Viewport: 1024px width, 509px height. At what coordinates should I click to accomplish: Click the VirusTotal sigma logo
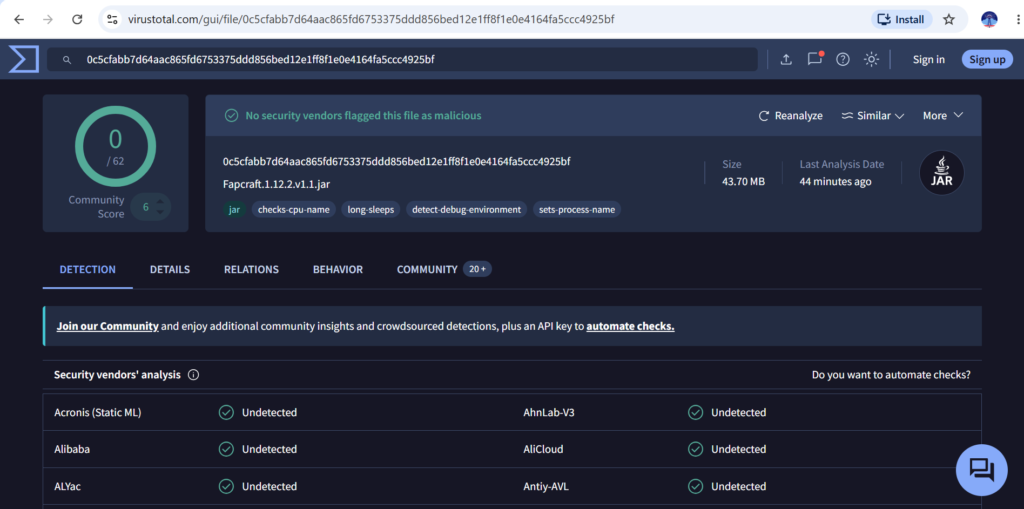23,59
